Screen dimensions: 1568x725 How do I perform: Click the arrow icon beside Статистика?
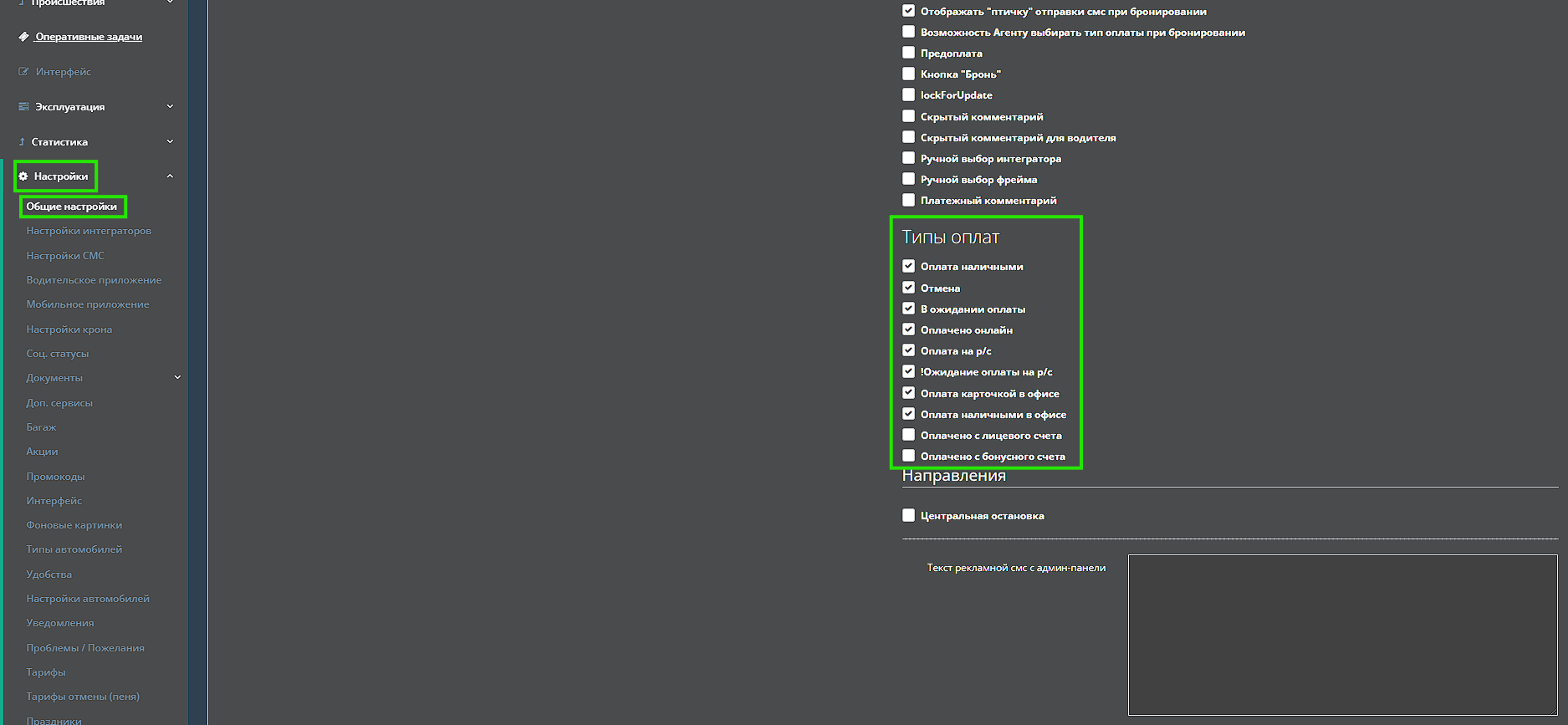(x=22, y=142)
